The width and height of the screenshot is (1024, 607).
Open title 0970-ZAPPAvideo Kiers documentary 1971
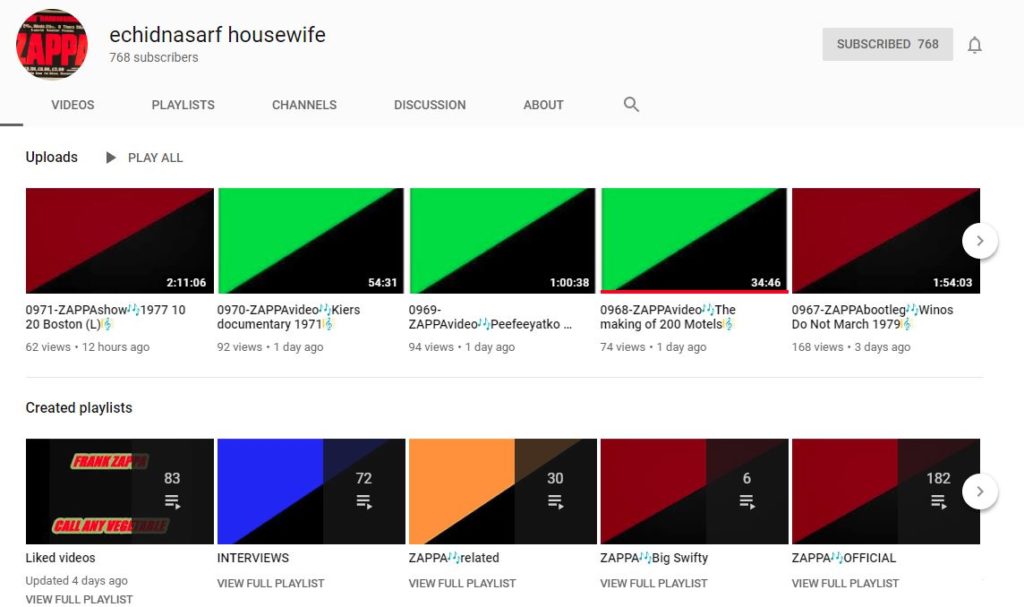click(x=289, y=317)
